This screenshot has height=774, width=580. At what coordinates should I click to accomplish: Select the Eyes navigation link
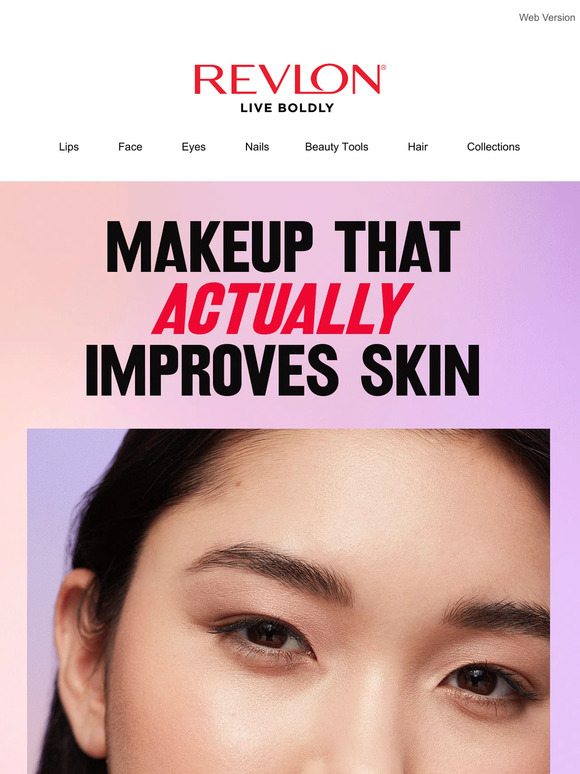(193, 147)
